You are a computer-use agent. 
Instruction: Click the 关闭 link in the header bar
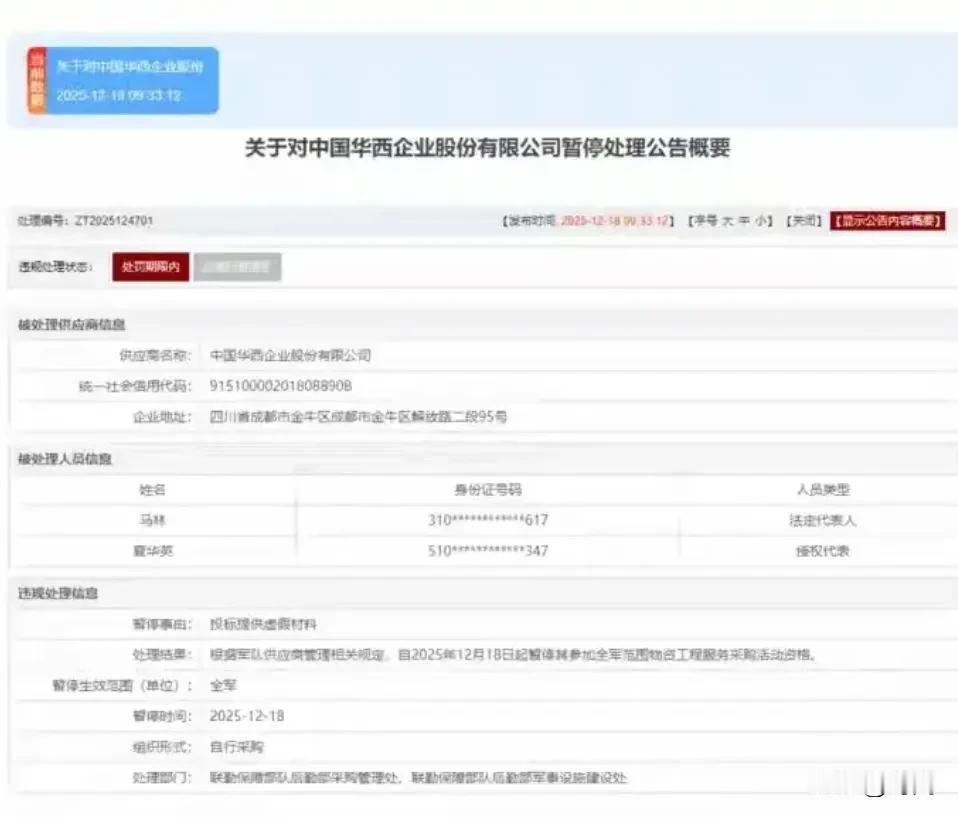click(804, 221)
